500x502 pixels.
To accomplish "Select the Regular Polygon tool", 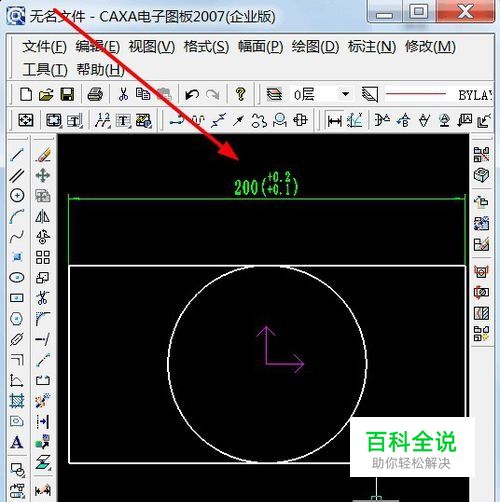I will [17, 319].
